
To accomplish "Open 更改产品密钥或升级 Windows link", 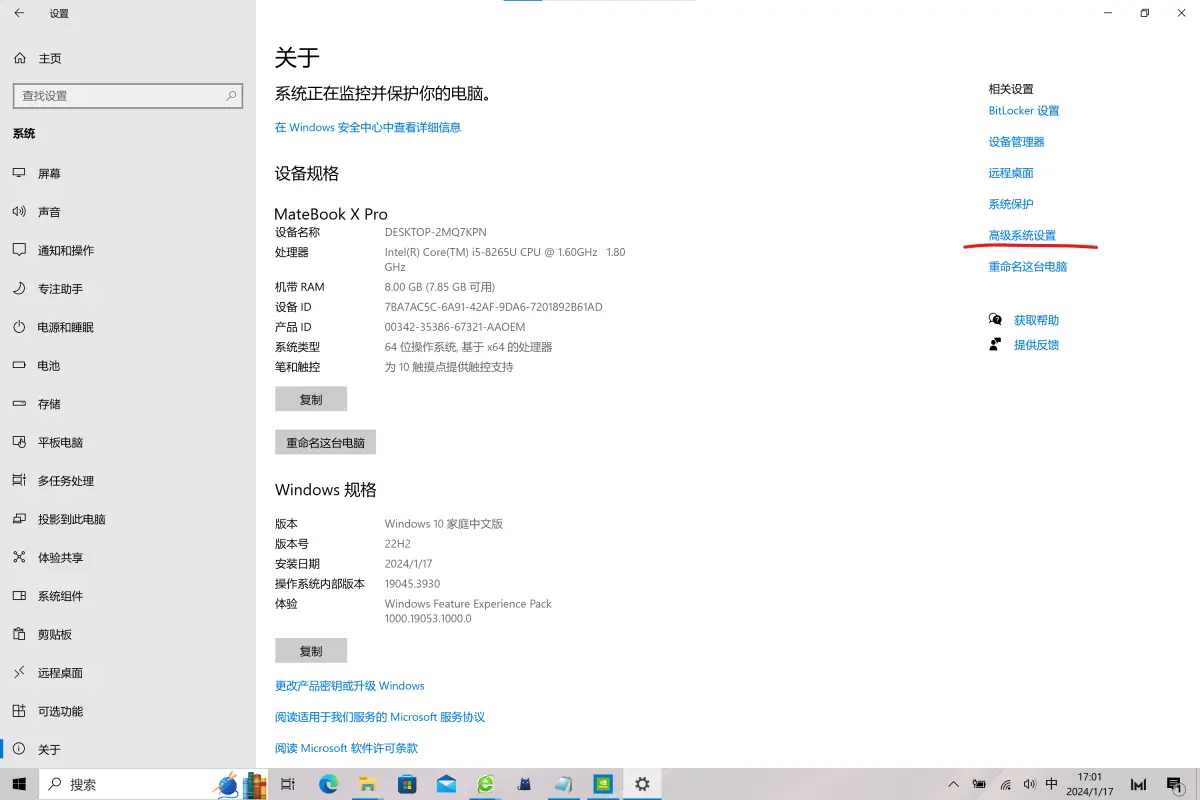I will [350, 686].
